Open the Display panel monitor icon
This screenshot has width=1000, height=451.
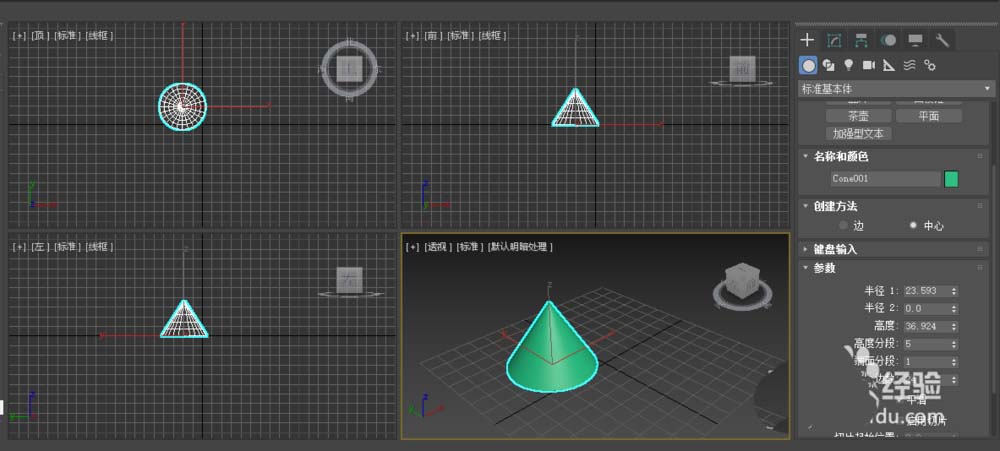click(915, 40)
